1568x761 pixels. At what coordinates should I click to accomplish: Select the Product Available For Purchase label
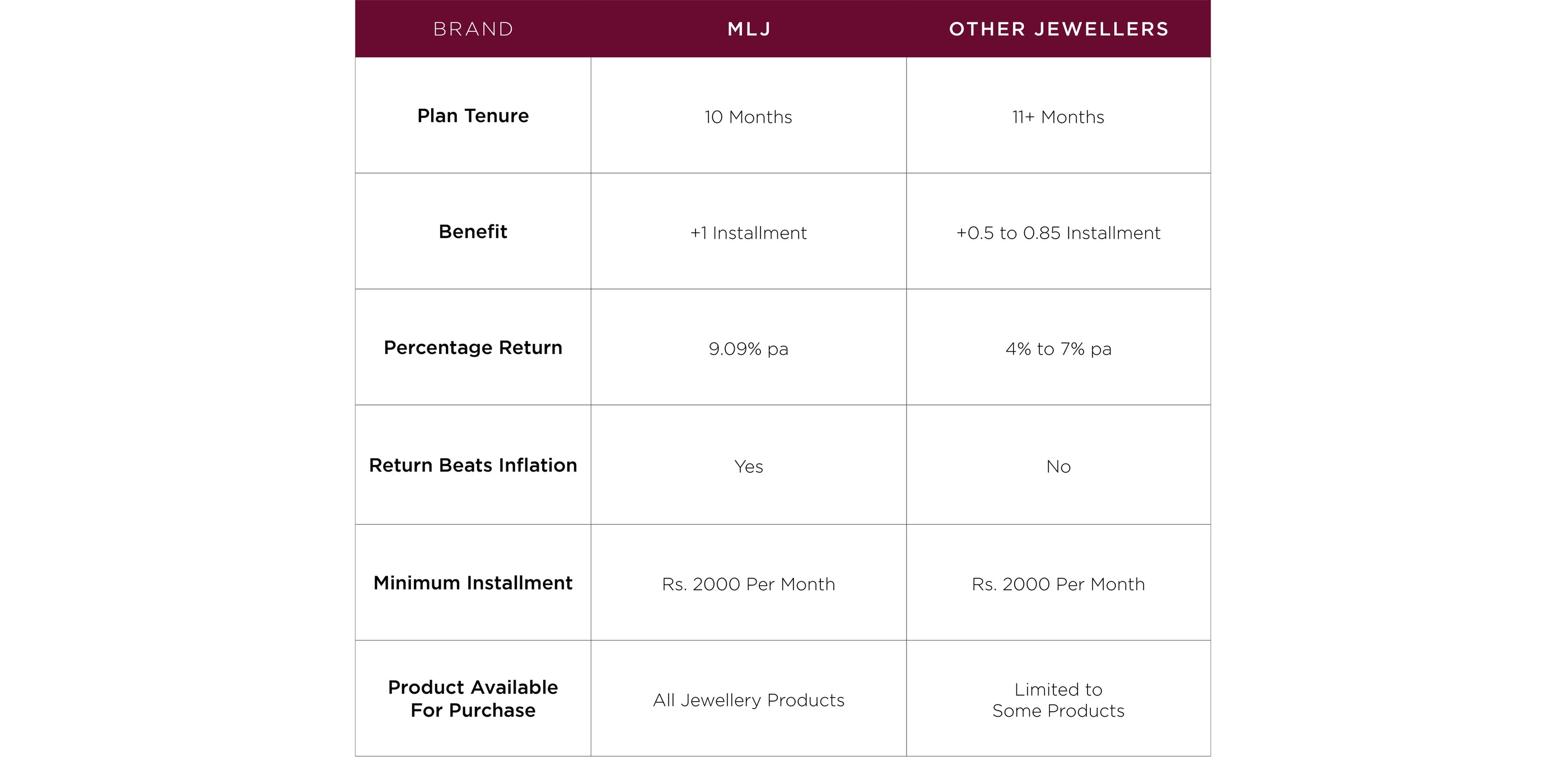click(x=473, y=698)
